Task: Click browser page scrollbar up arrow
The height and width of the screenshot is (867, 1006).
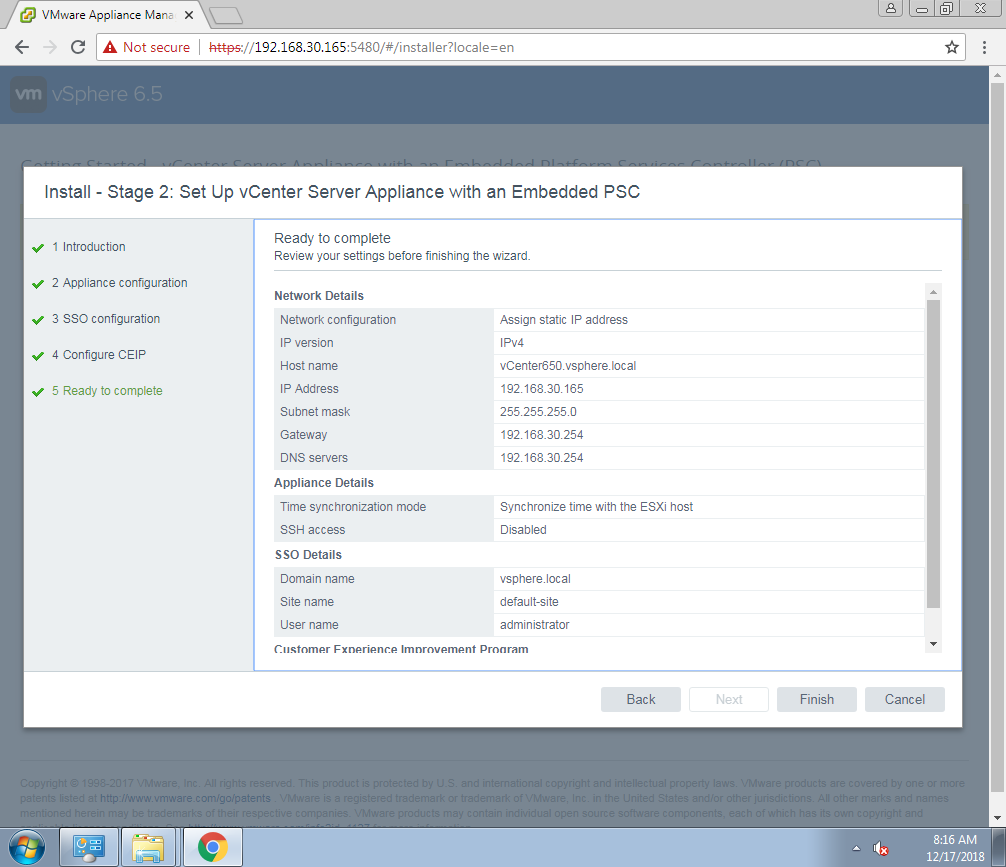Action: click(x=997, y=75)
